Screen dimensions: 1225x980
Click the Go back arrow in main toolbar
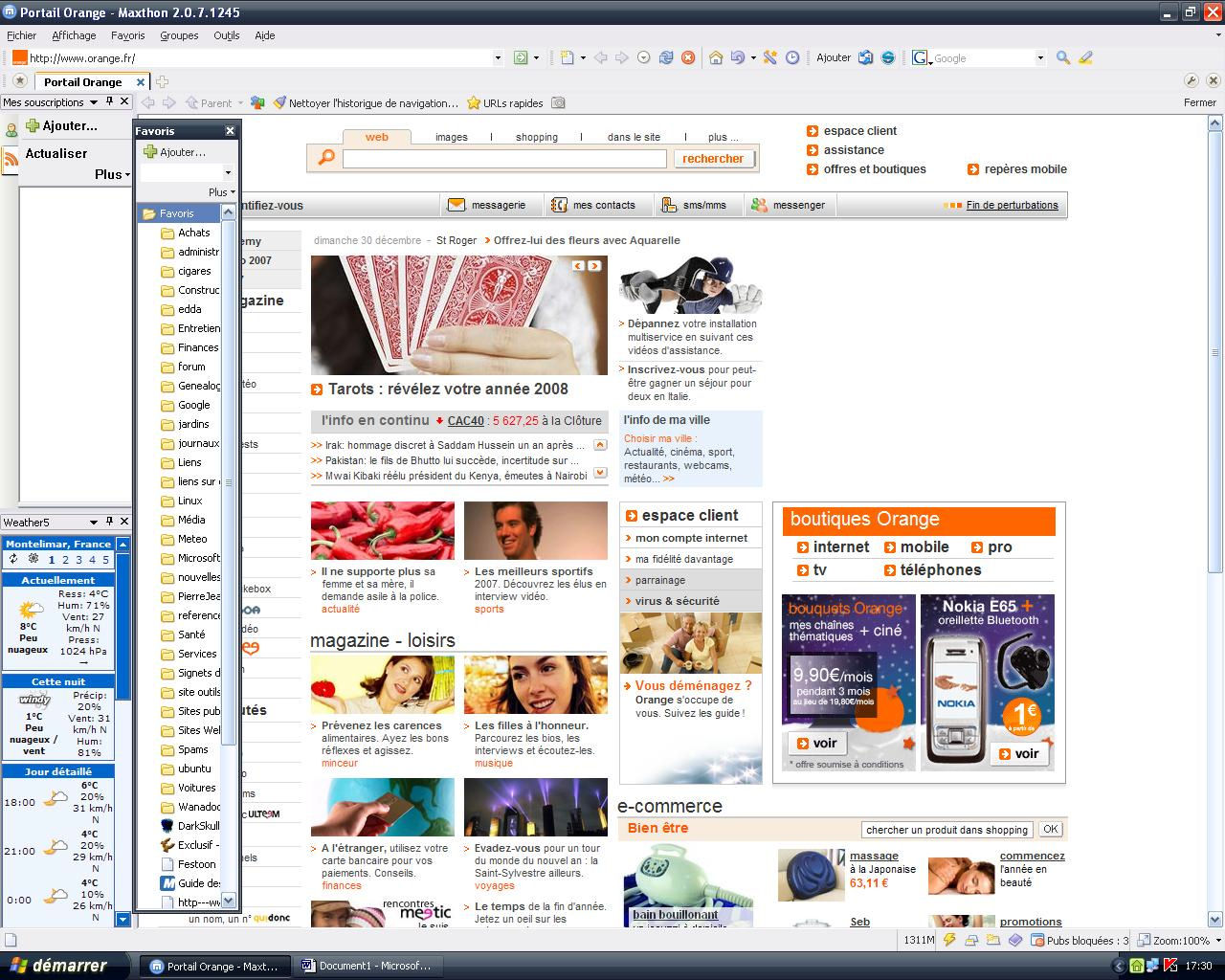point(600,57)
